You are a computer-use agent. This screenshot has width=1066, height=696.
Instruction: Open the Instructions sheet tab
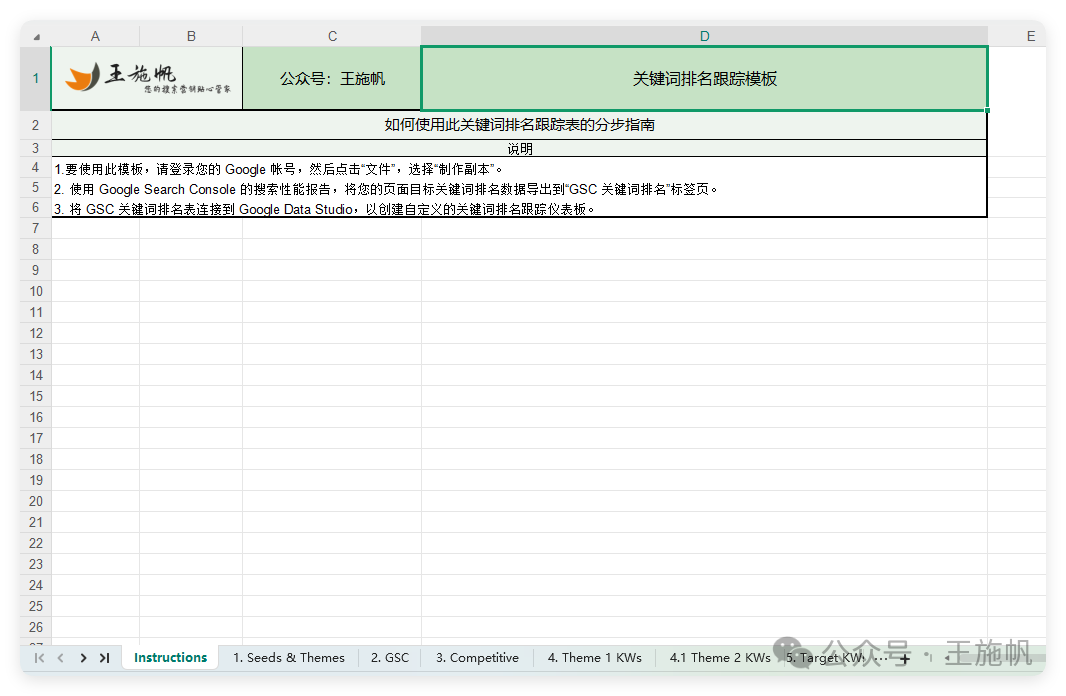coord(171,657)
